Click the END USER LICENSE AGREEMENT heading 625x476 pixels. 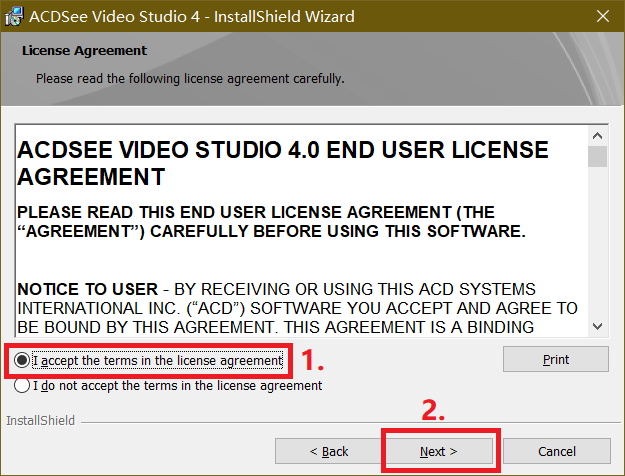click(x=283, y=164)
